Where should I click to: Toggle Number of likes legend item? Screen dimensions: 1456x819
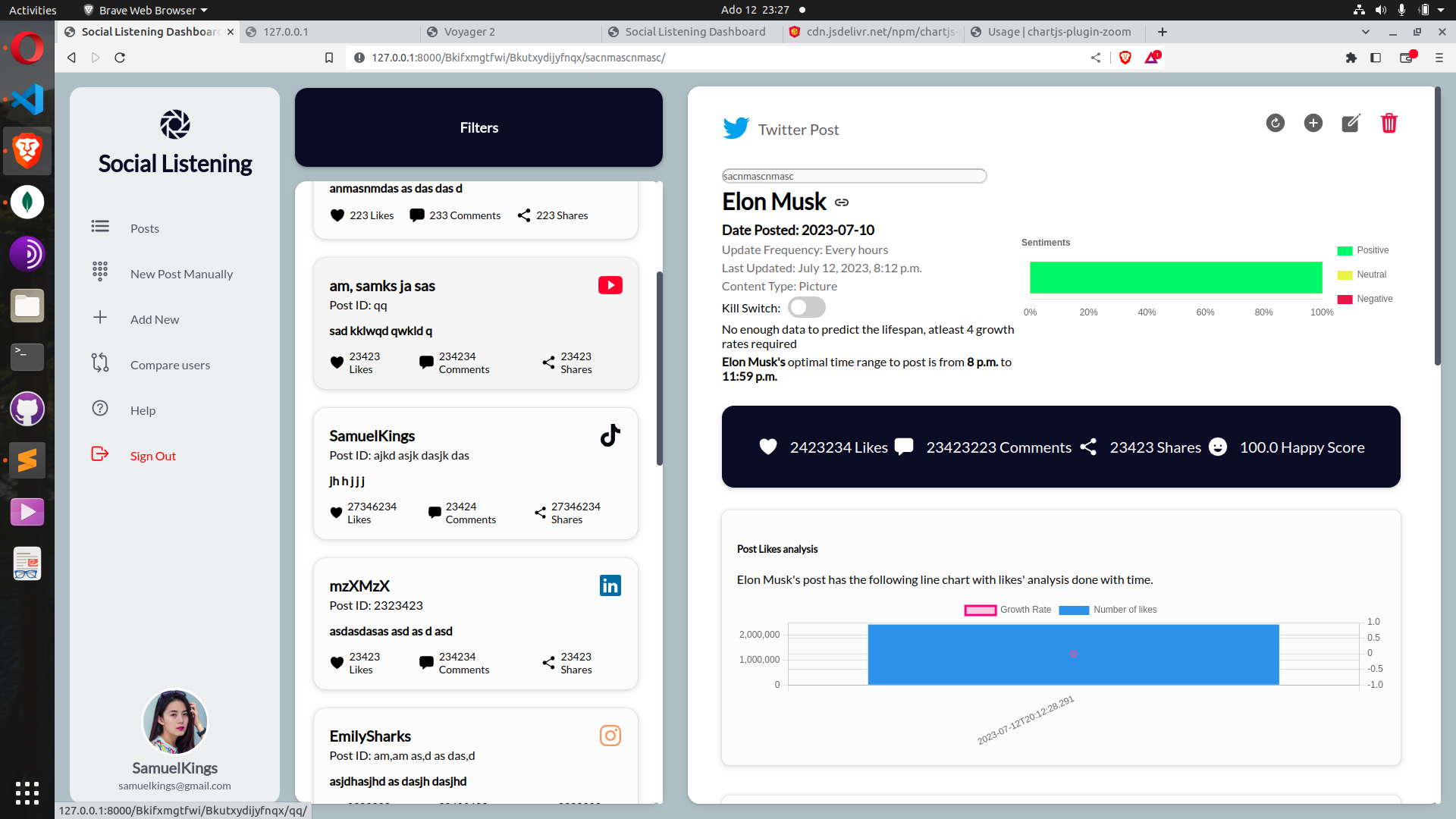[1107, 610]
